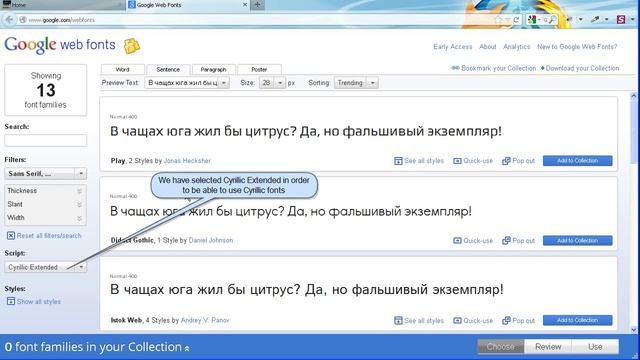Click Show all styles link
640x360 pixels.
coord(34,302)
